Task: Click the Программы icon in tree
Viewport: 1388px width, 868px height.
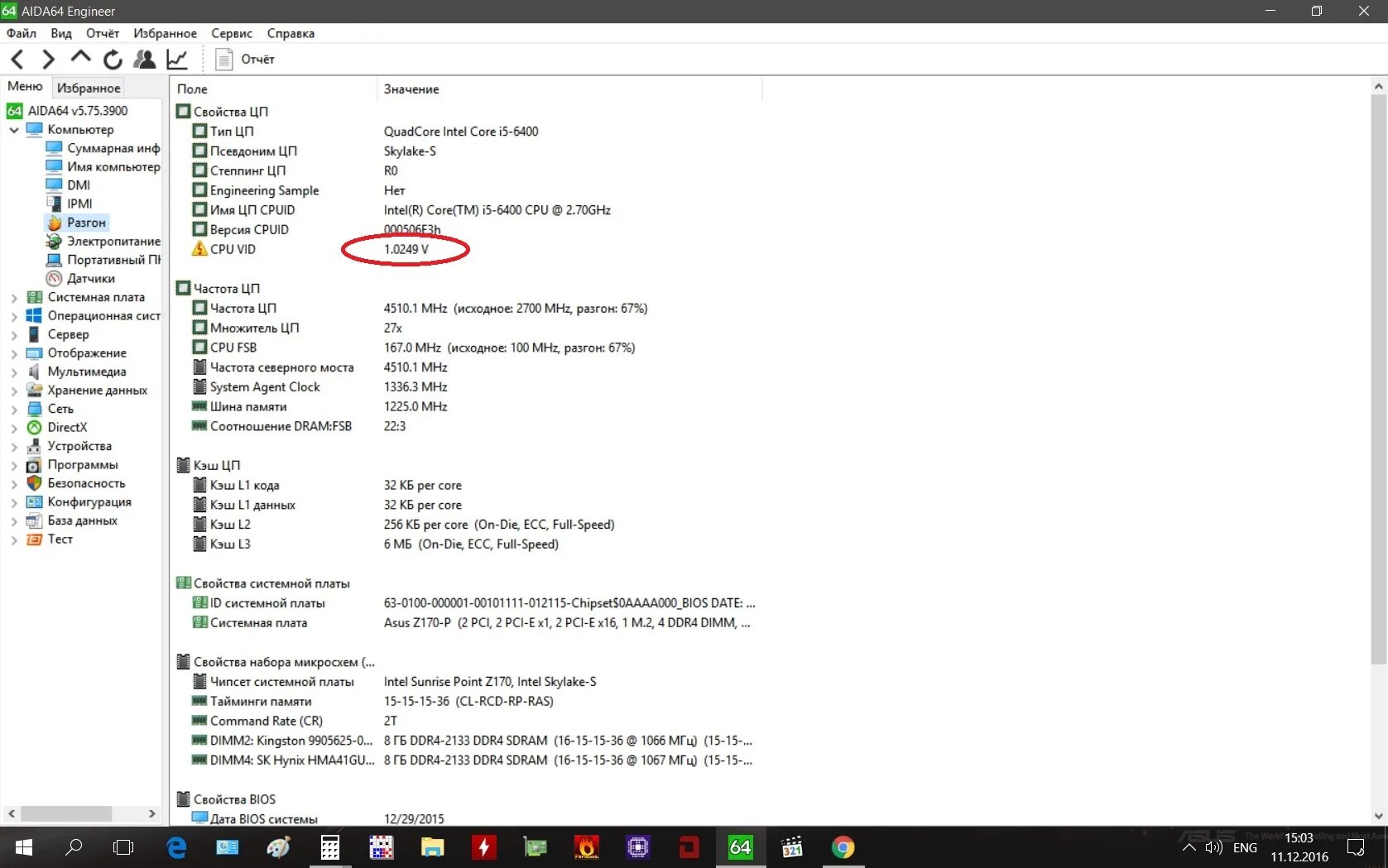Action: (x=34, y=464)
